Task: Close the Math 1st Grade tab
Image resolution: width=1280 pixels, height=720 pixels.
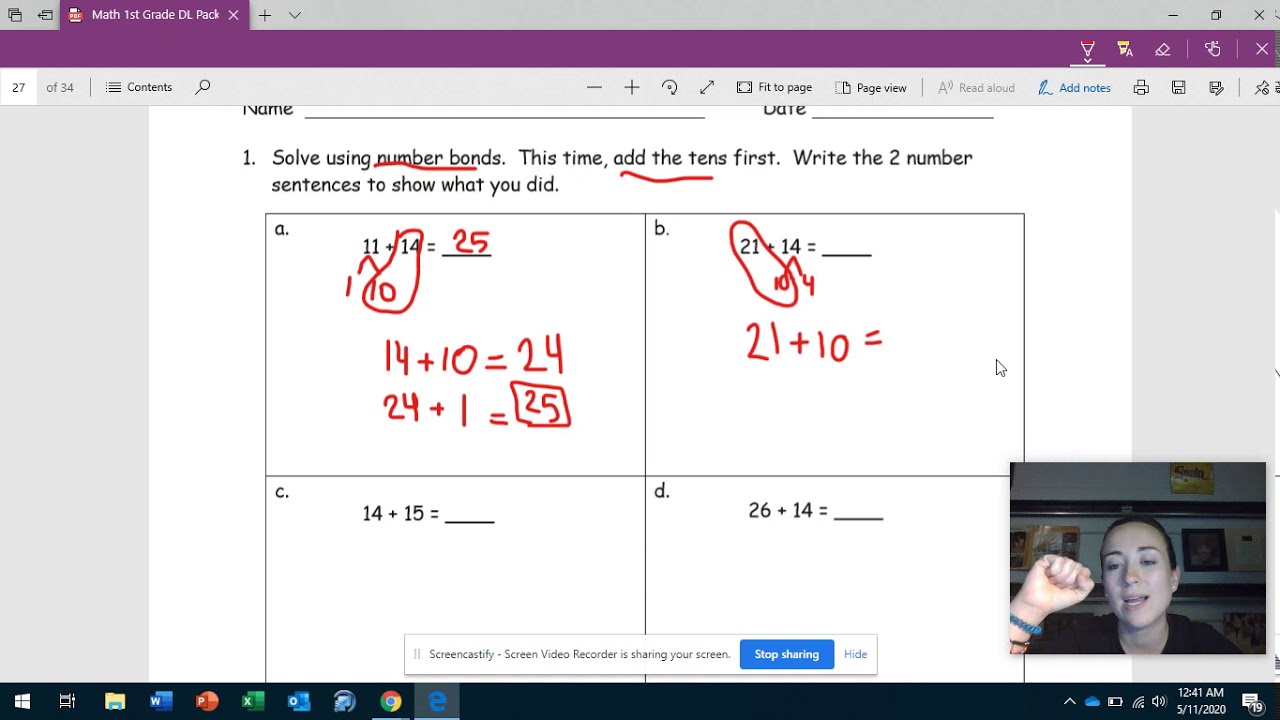Action: coord(233,15)
